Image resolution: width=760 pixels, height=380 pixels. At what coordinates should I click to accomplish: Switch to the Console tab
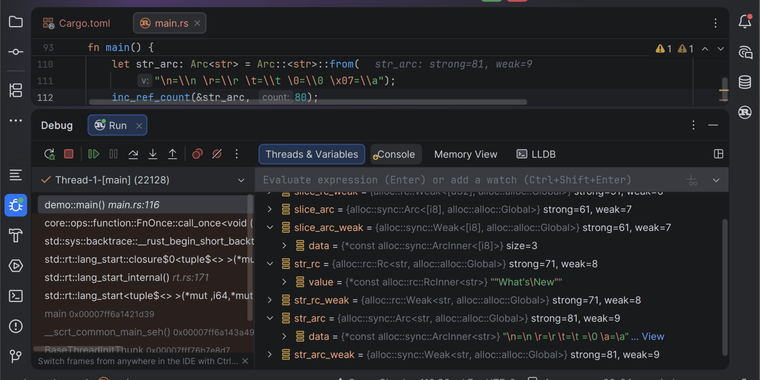(396, 154)
